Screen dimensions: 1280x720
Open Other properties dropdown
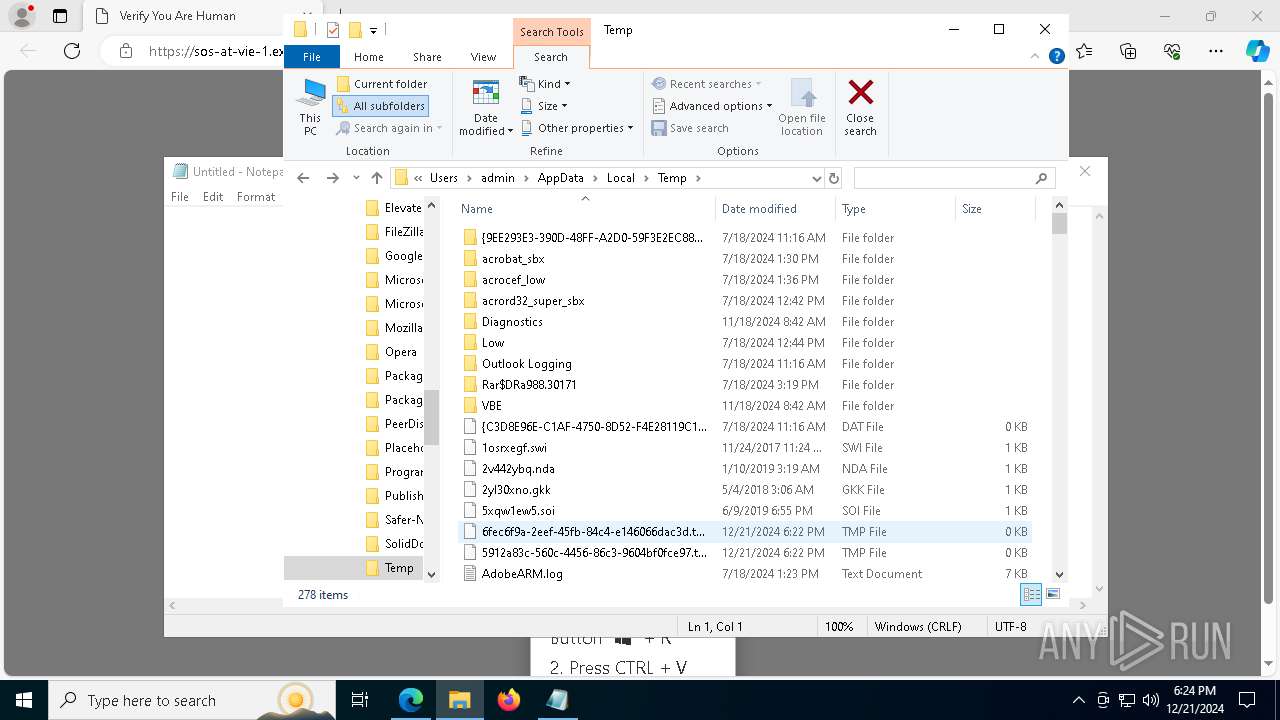click(x=577, y=128)
